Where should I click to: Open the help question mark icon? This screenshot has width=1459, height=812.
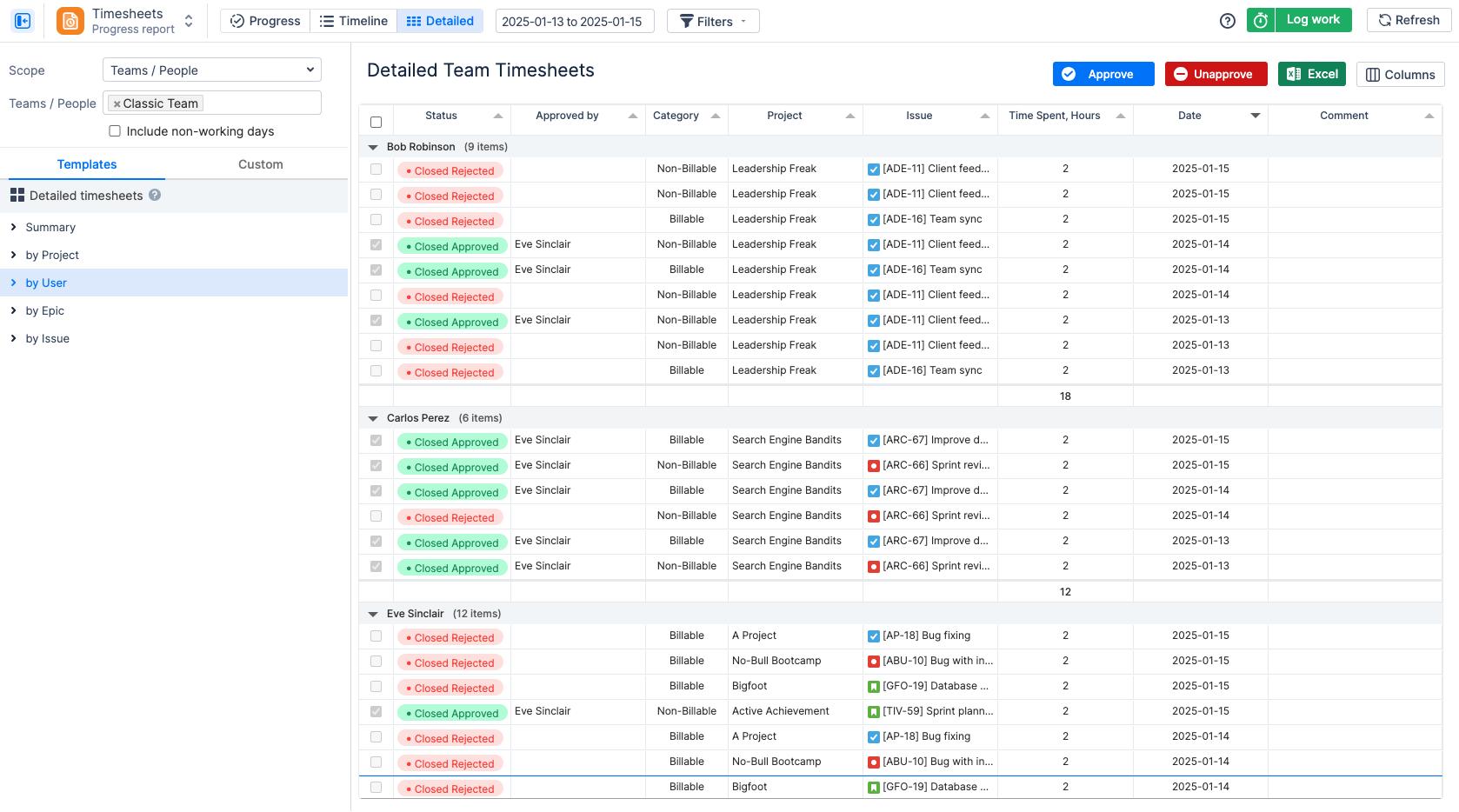pos(1227,20)
